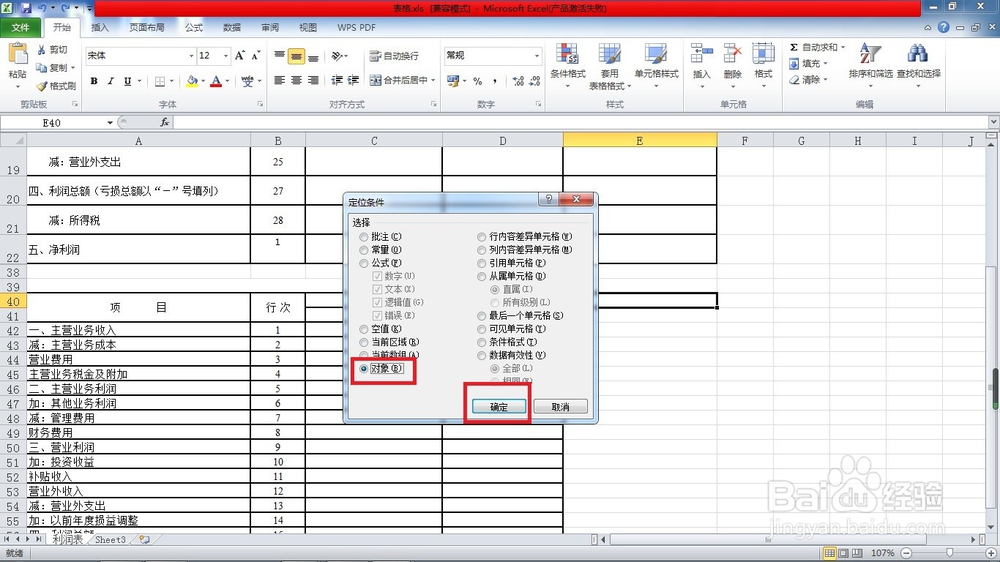Apply the Fill Color bucket

pos(191,81)
